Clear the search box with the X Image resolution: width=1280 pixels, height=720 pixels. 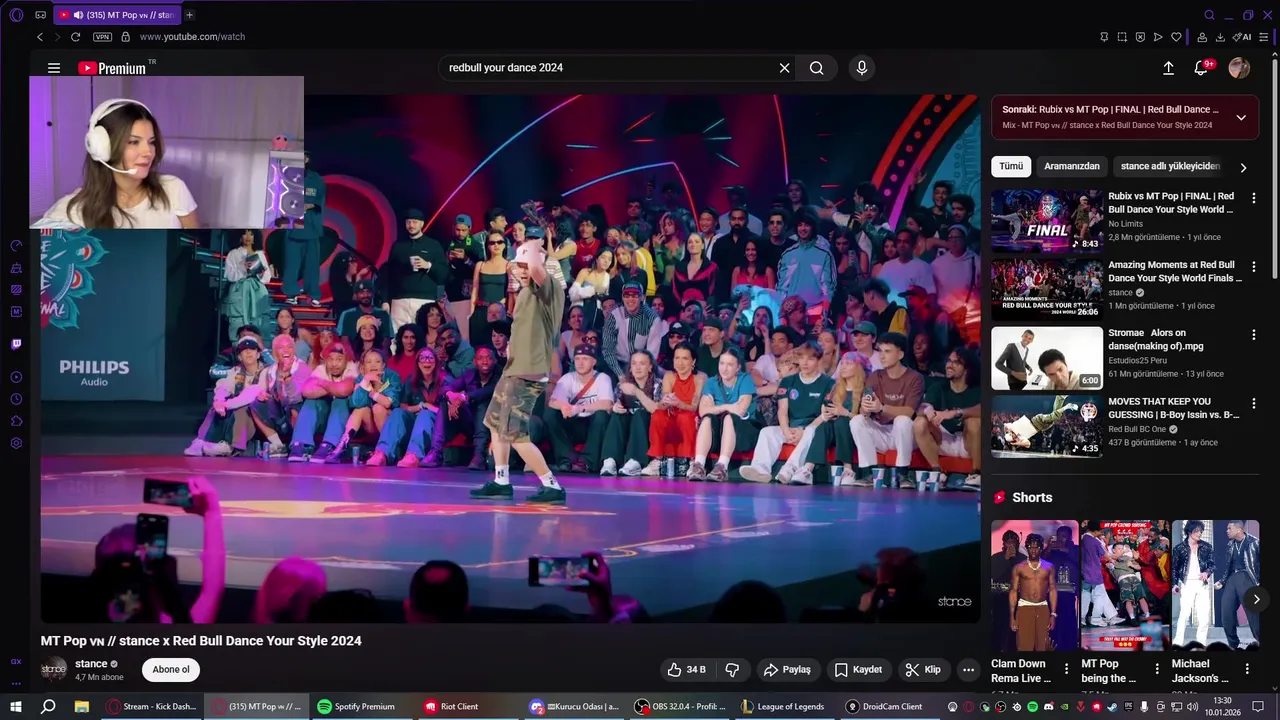point(785,68)
